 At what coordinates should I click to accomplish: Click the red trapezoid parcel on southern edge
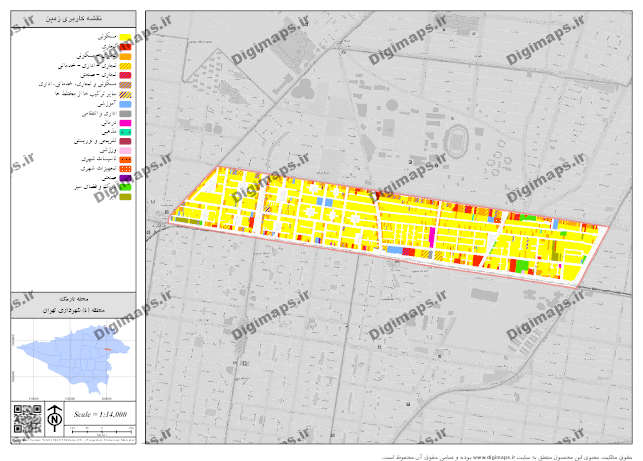tap(477, 260)
